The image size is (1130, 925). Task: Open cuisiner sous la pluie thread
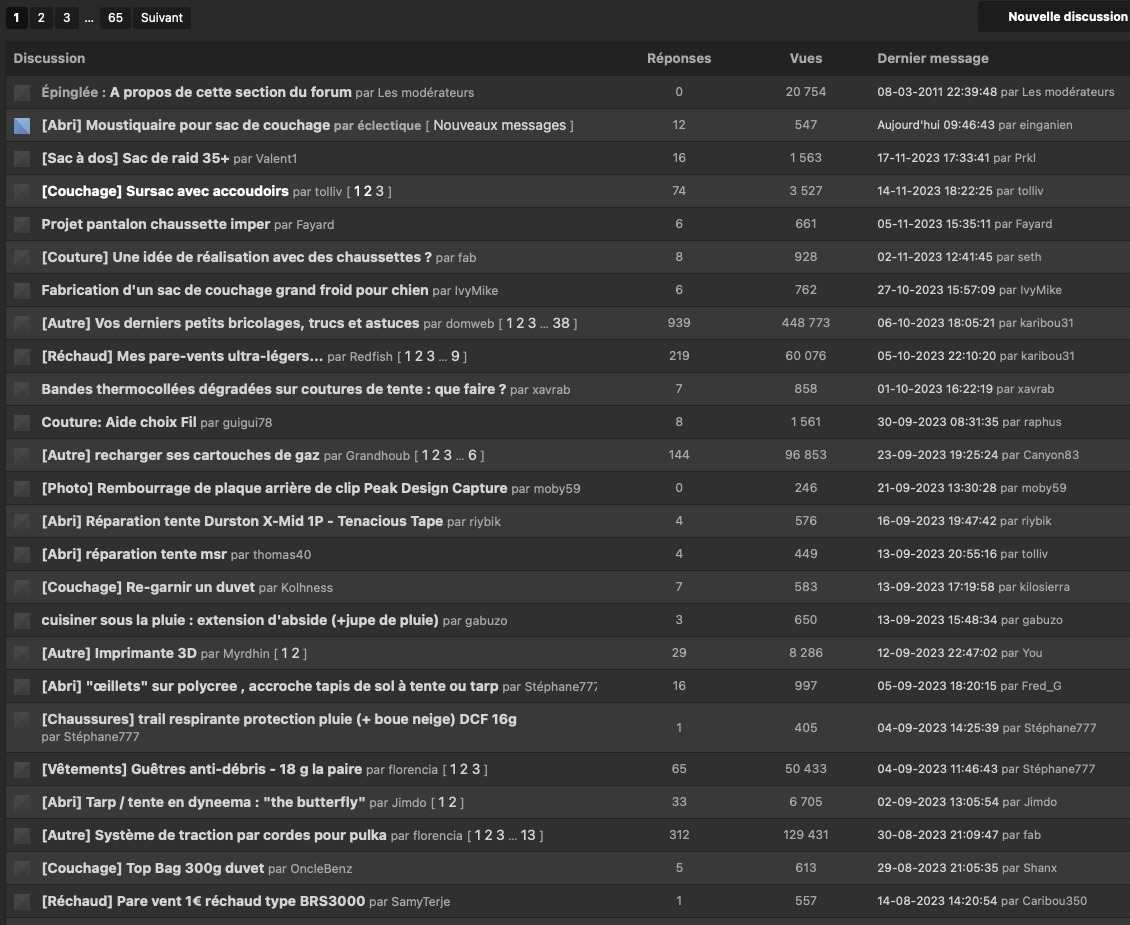(240, 620)
